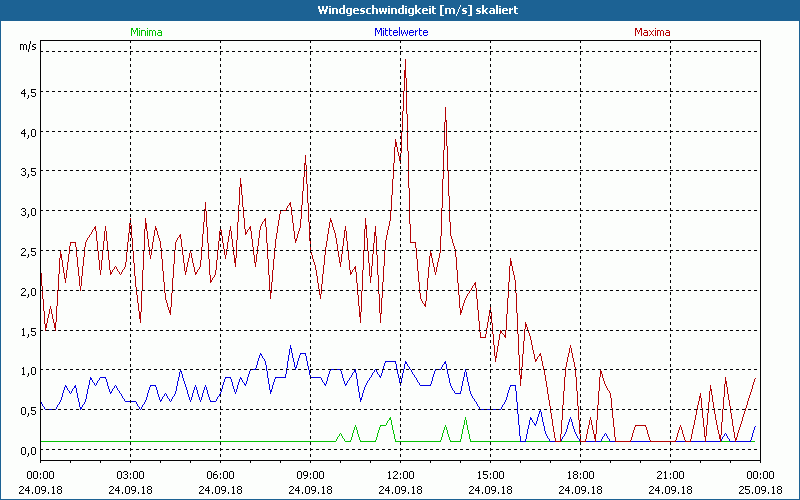Screen dimensions: 800x500
Task: Click the 3,0 y-axis value label
Action: click(28, 211)
